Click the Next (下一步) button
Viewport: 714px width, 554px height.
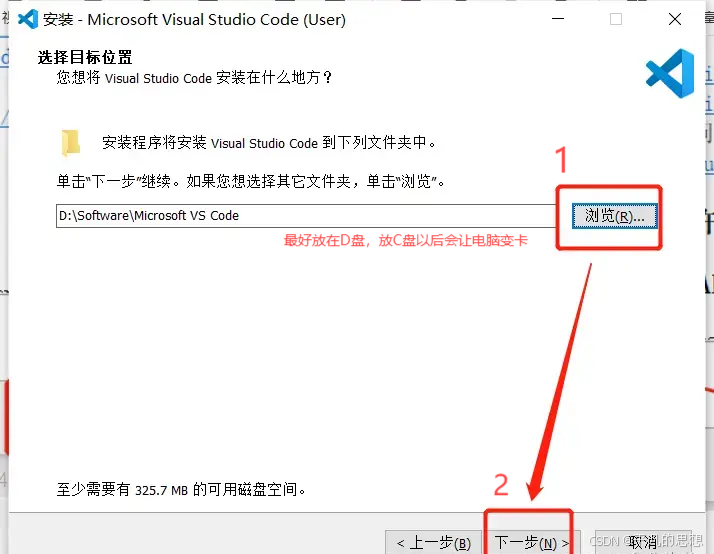[x=532, y=542]
